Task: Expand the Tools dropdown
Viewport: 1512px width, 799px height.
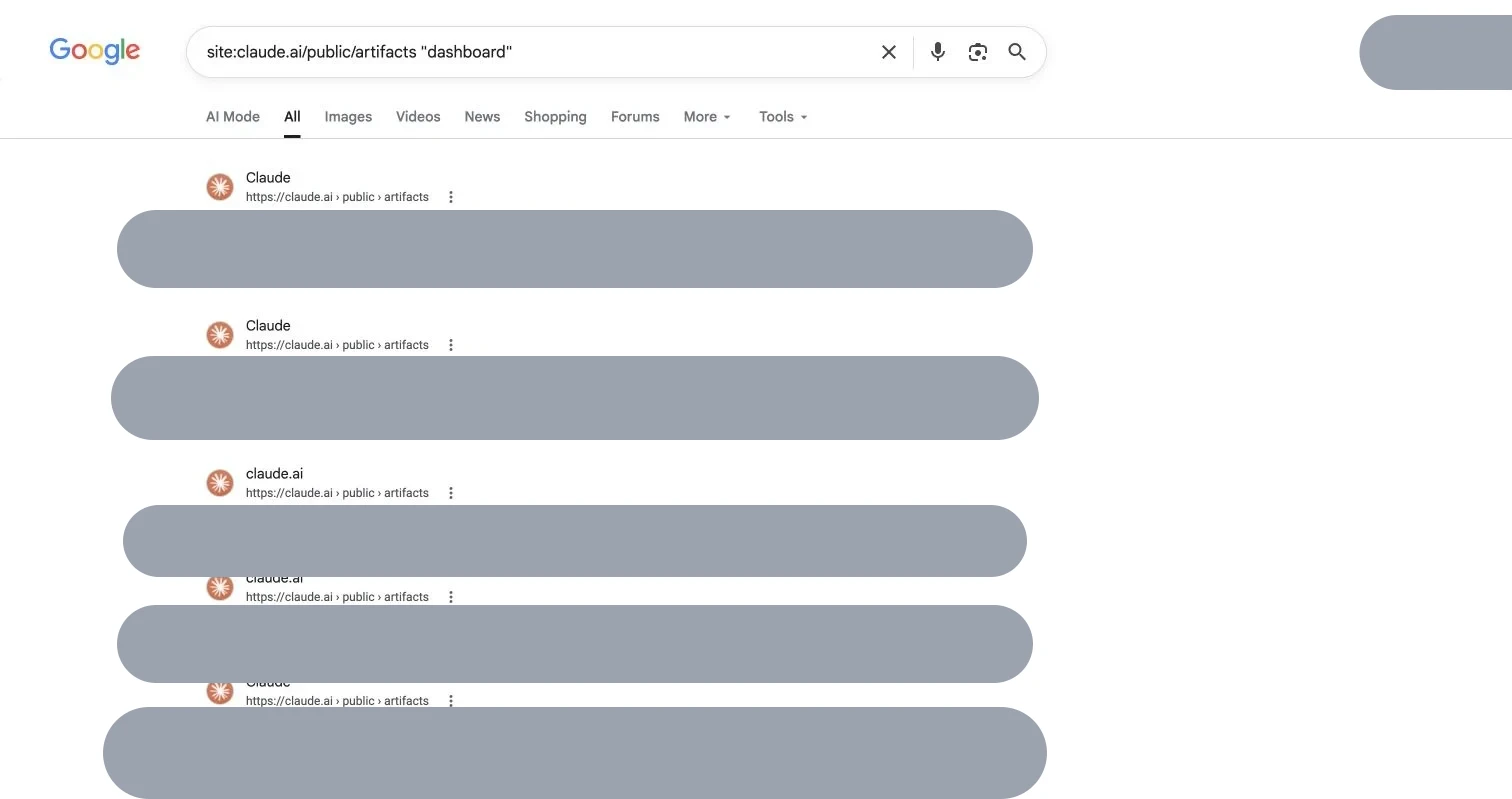Action: [783, 117]
